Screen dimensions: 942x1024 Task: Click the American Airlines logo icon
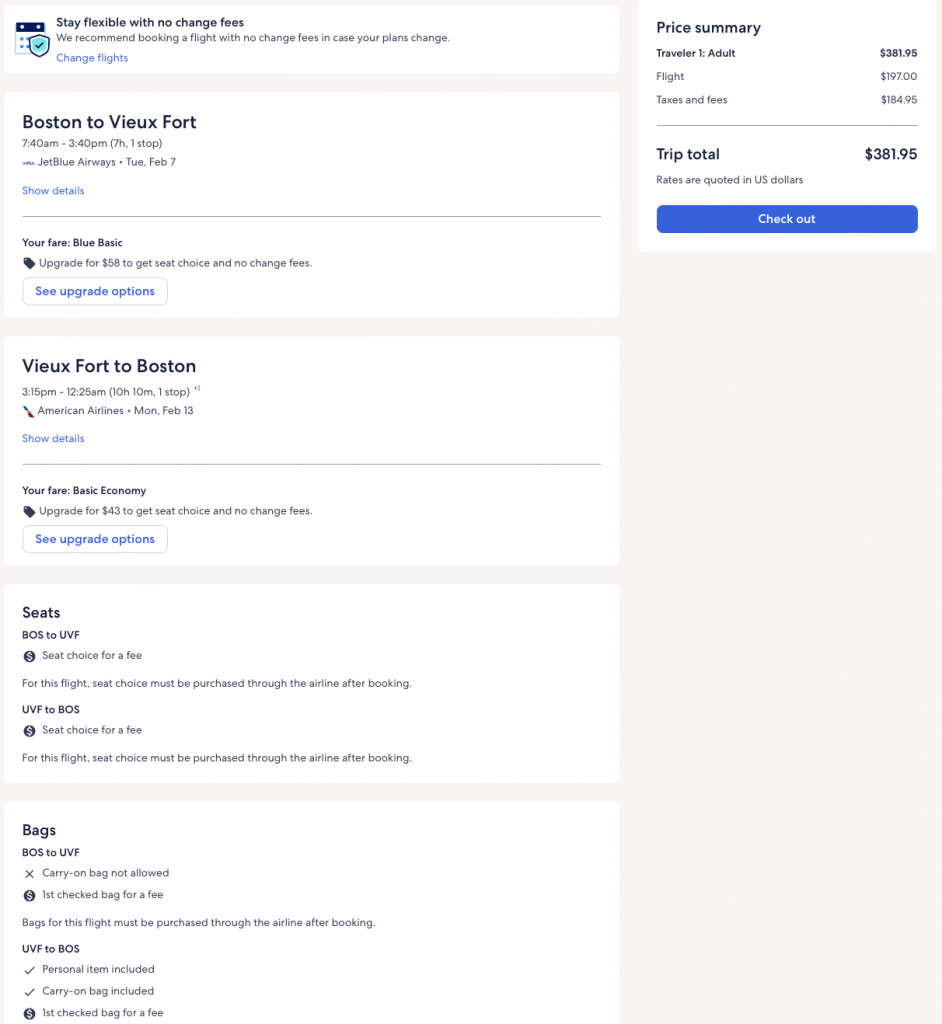(28, 411)
